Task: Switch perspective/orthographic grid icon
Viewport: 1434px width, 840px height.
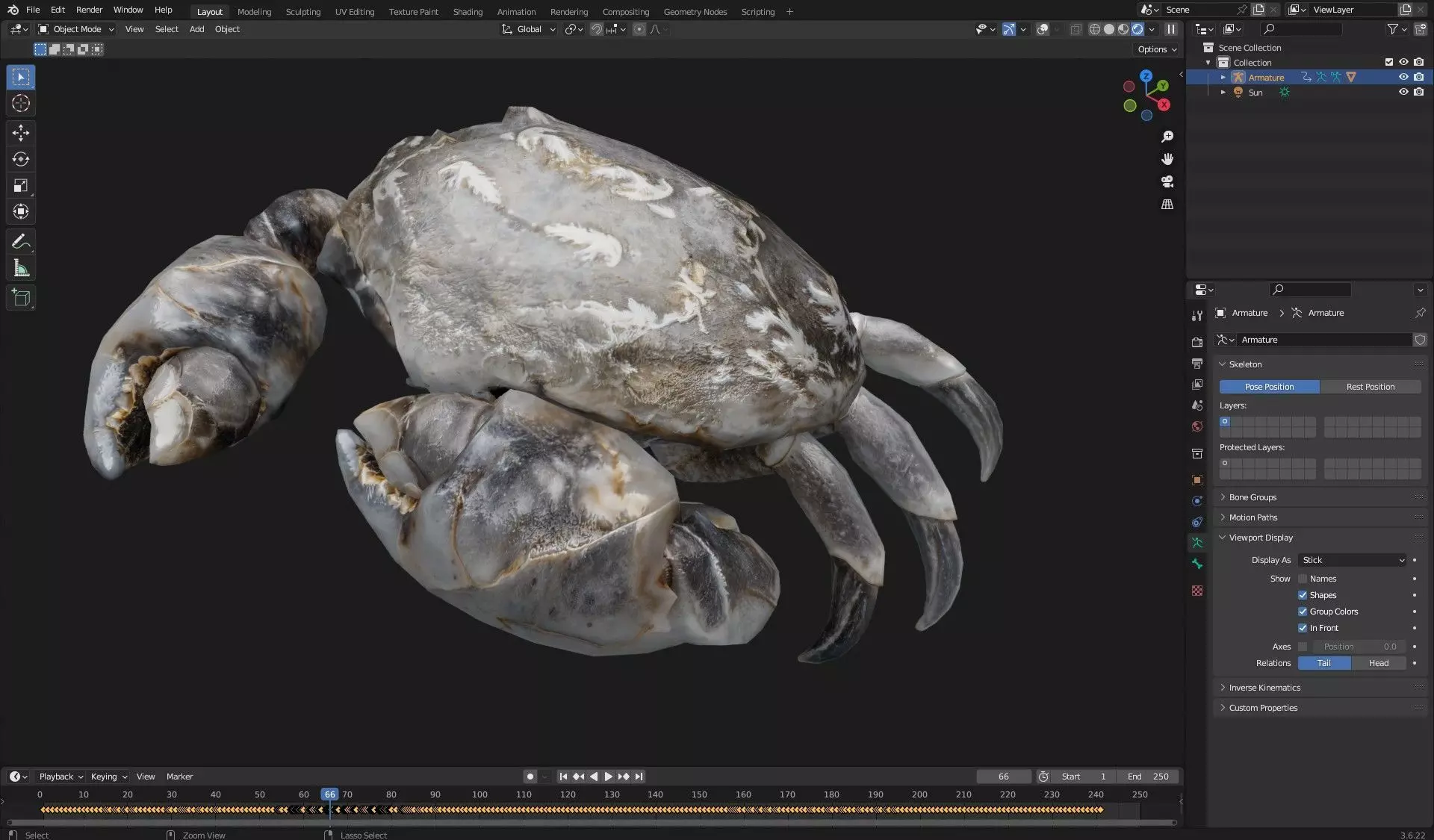Action: (x=1167, y=204)
